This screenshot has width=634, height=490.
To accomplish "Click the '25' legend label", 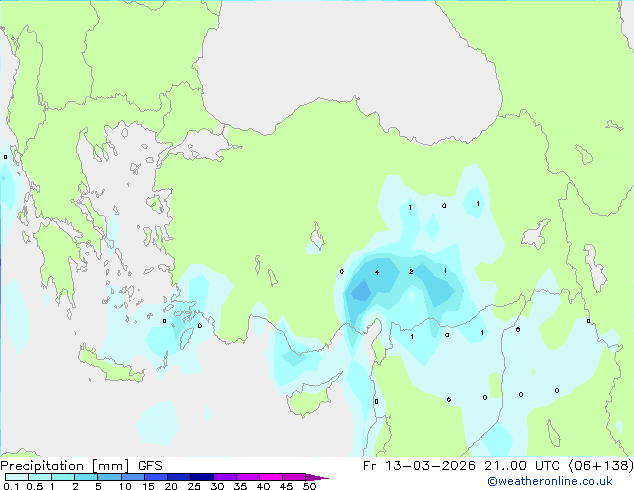I will point(194,486).
